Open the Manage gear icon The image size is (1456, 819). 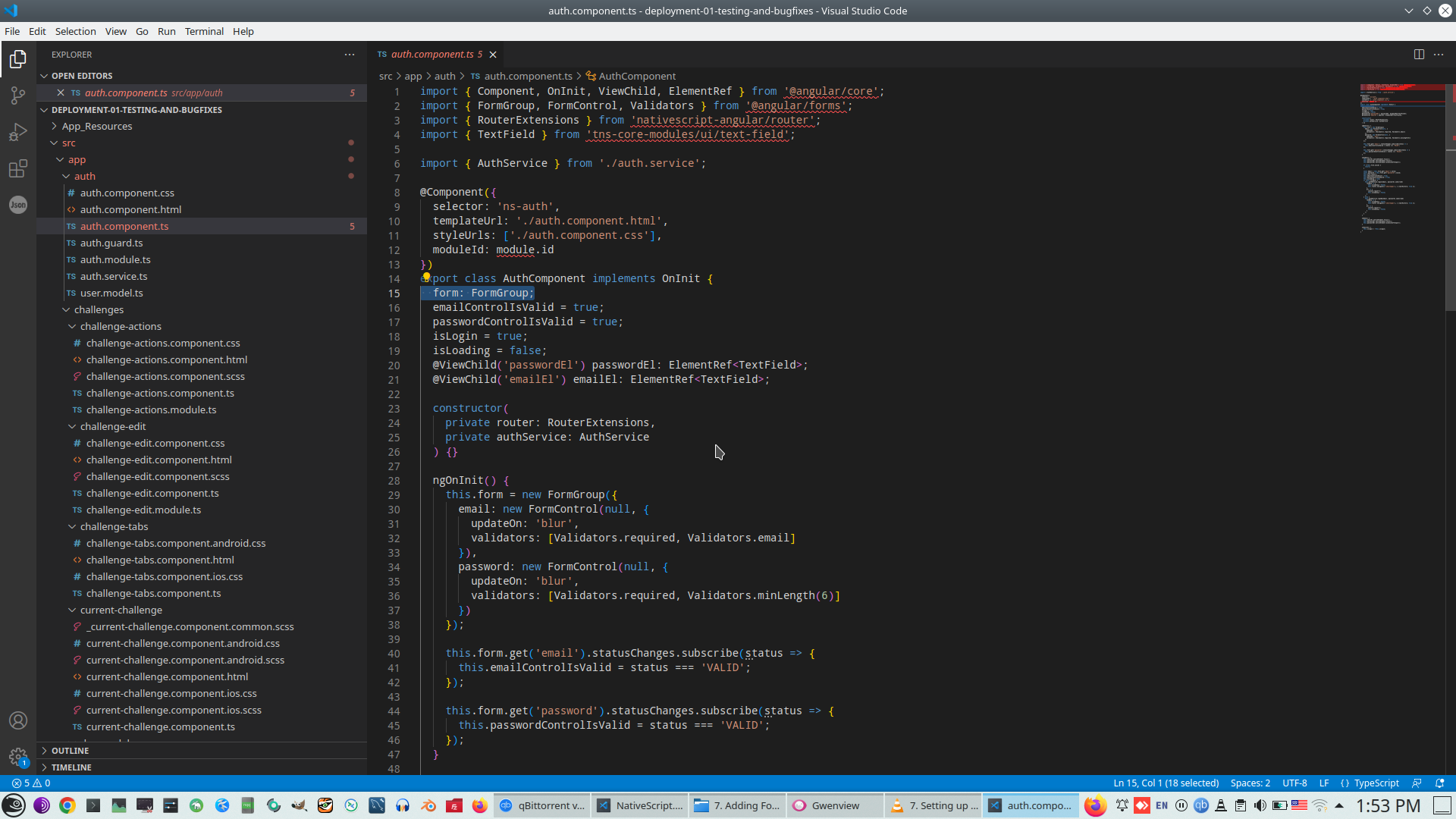tap(18, 757)
